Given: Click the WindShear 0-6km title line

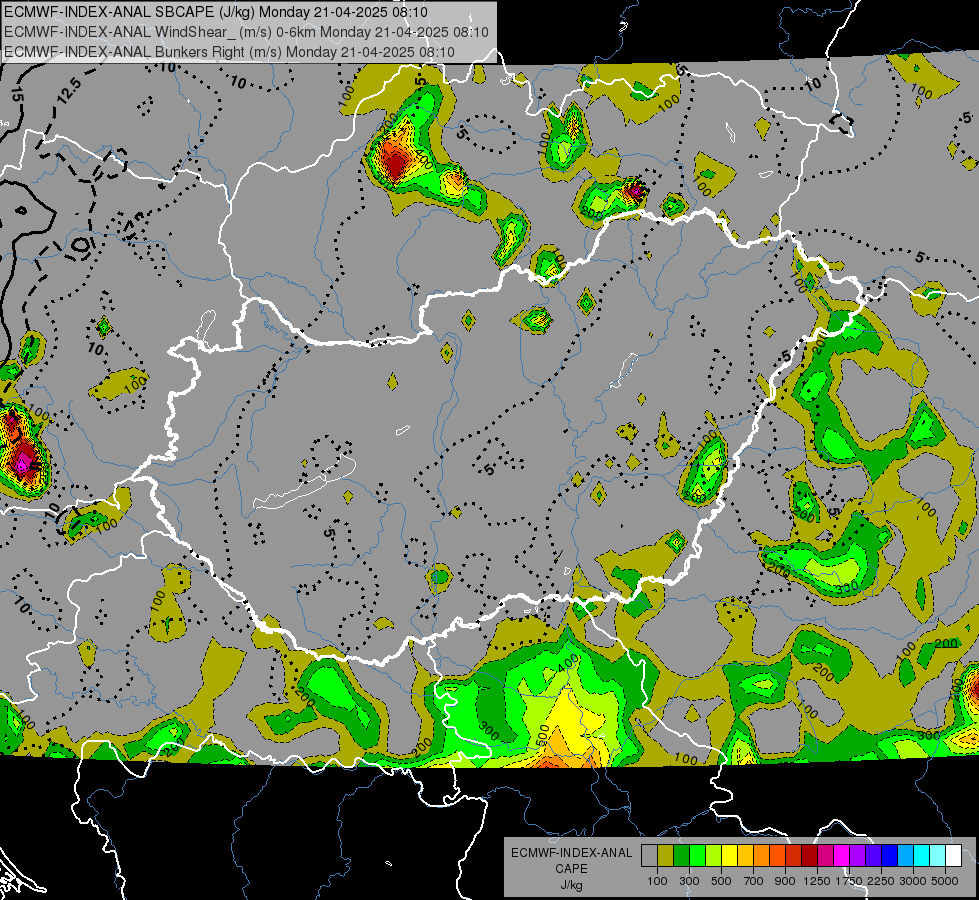Looking at the screenshot, I should click(246, 32).
